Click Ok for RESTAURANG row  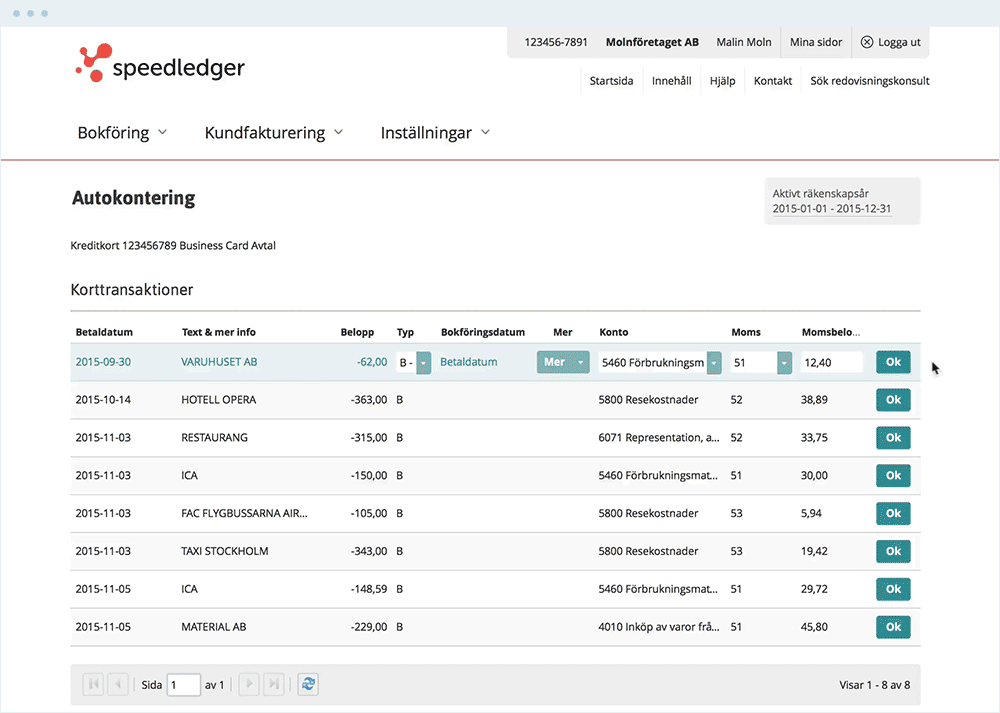tap(893, 437)
